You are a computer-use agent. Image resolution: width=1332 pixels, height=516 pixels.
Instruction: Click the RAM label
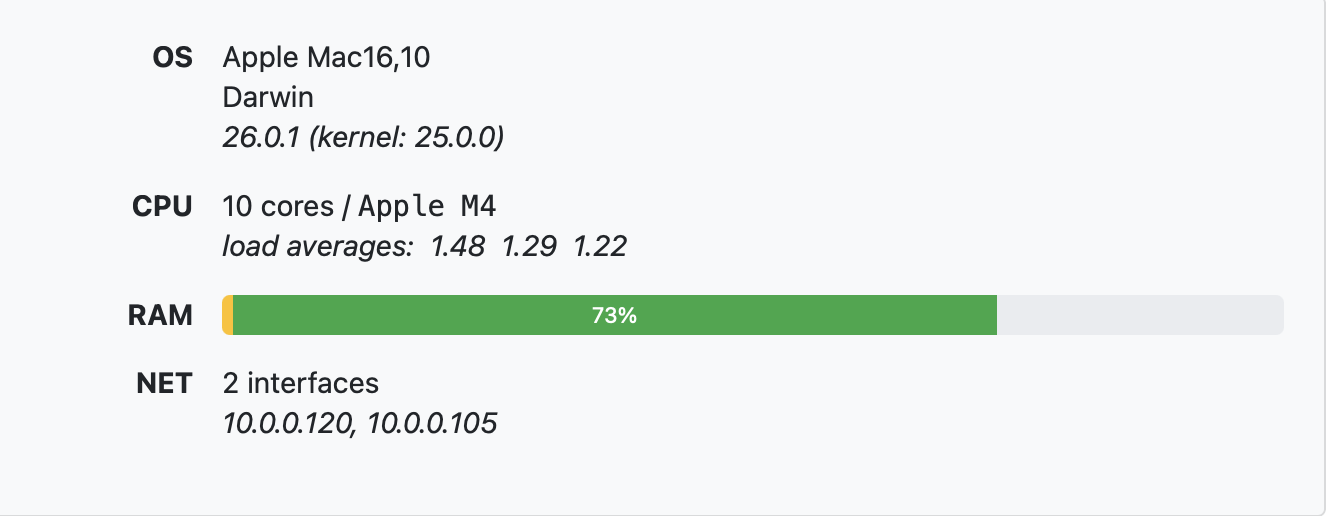tap(160, 316)
